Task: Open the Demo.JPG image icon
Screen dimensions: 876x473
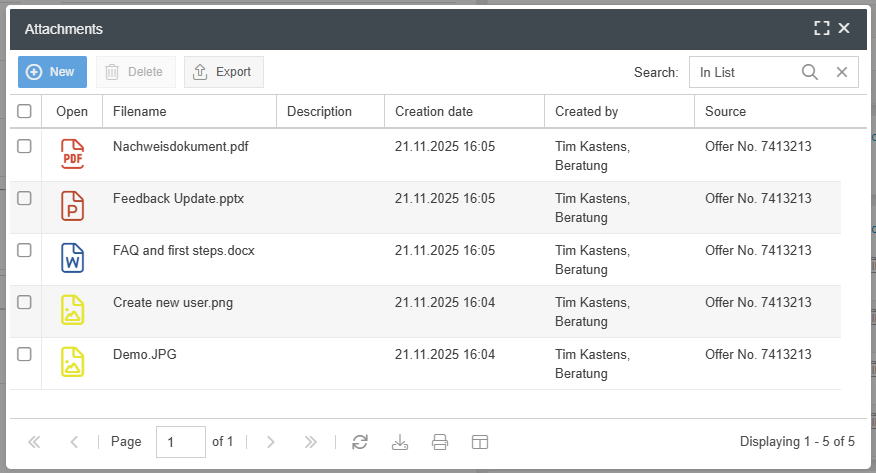Action: (72, 362)
